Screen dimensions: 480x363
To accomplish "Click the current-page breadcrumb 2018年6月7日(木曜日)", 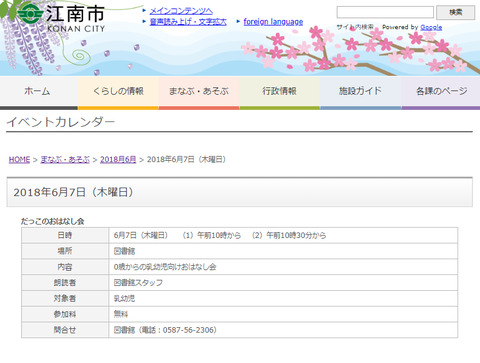I will coord(186,159).
